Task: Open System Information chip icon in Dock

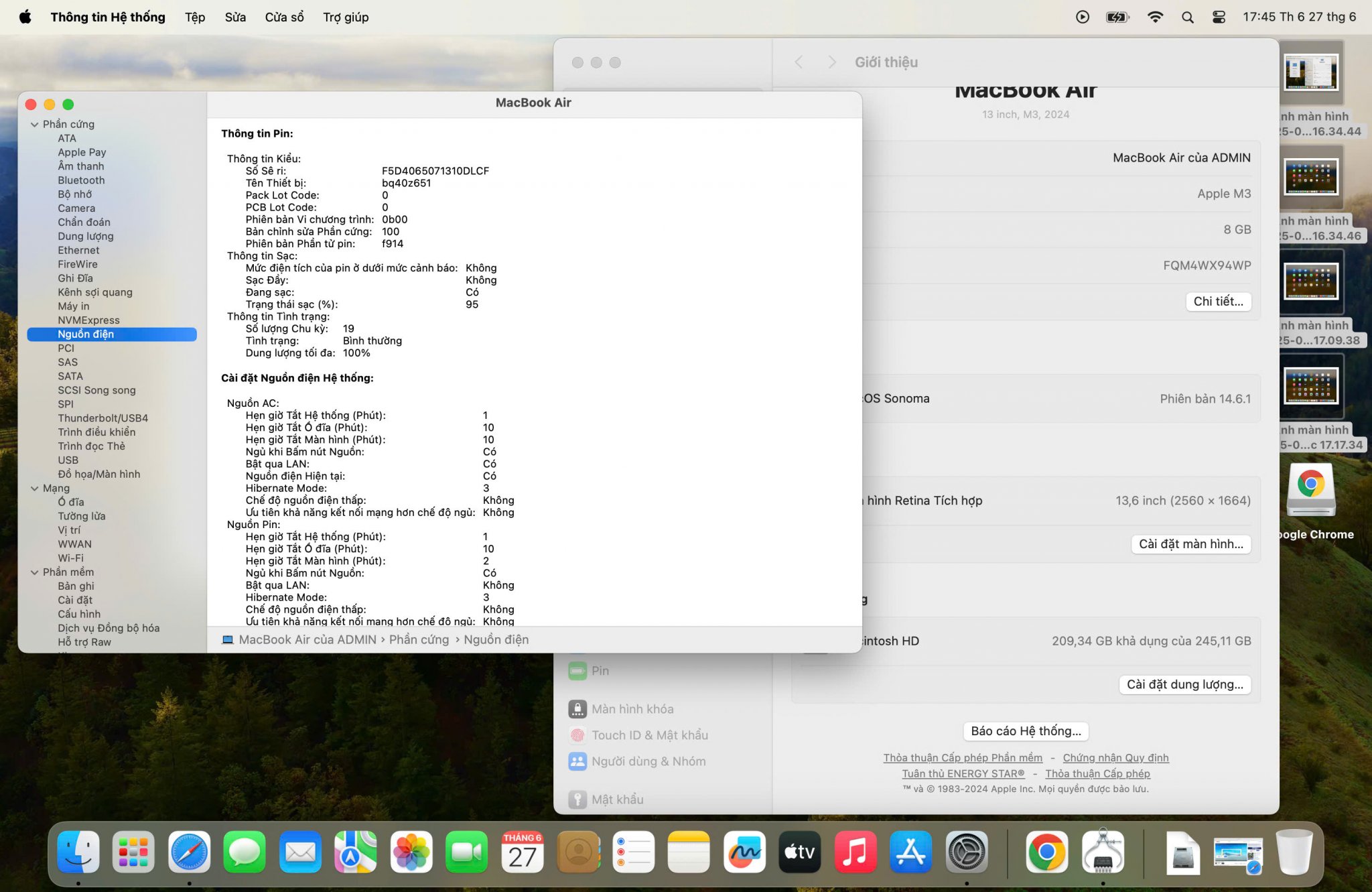Action: (1103, 852)
